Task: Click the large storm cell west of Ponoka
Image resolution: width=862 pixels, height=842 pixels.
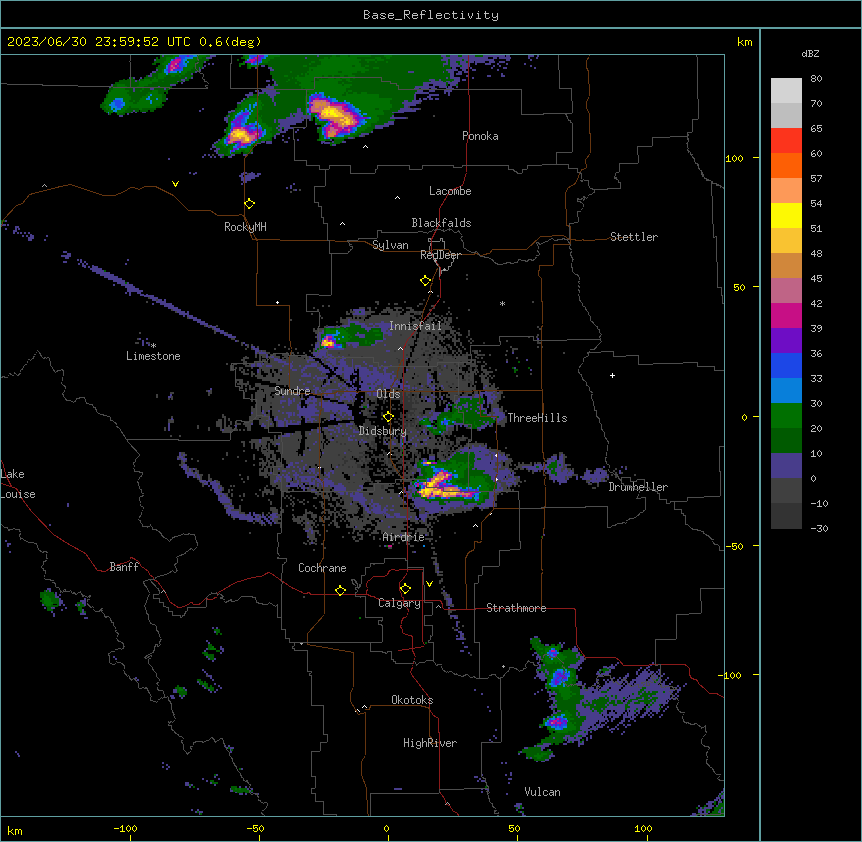Action: [335, 117]
